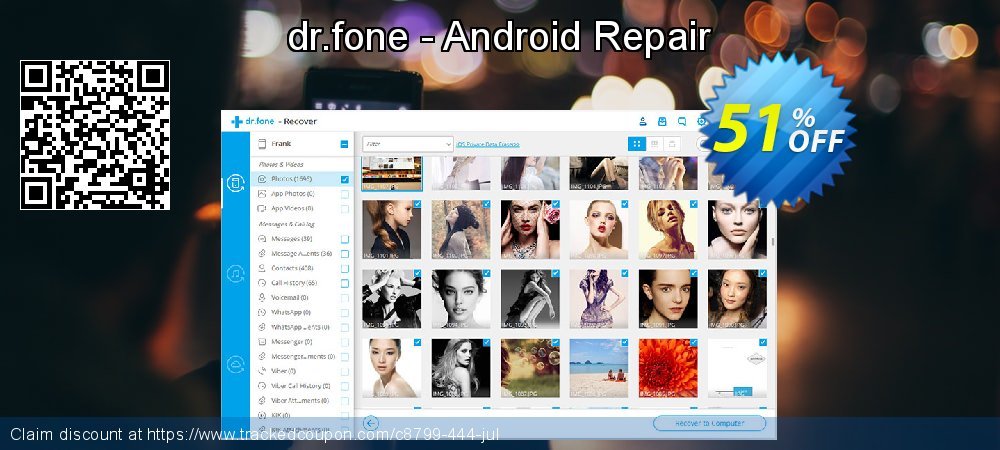Image resolution: width=1000 pixels, height=450 pixels.
Task: Click the Call History phone icon
Action: 261,283
